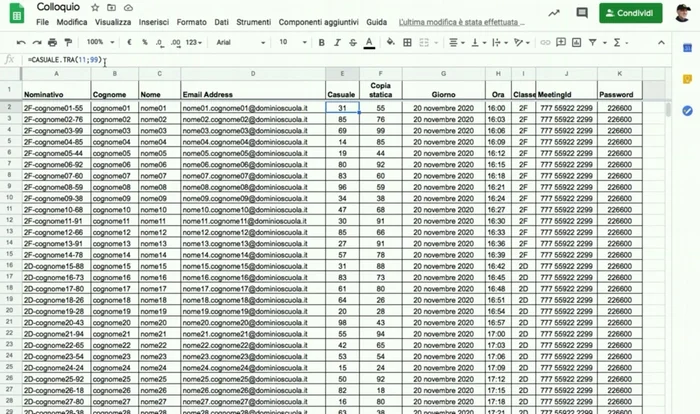Open fill color bucket

pyautogui.click(x=391, y=42)
